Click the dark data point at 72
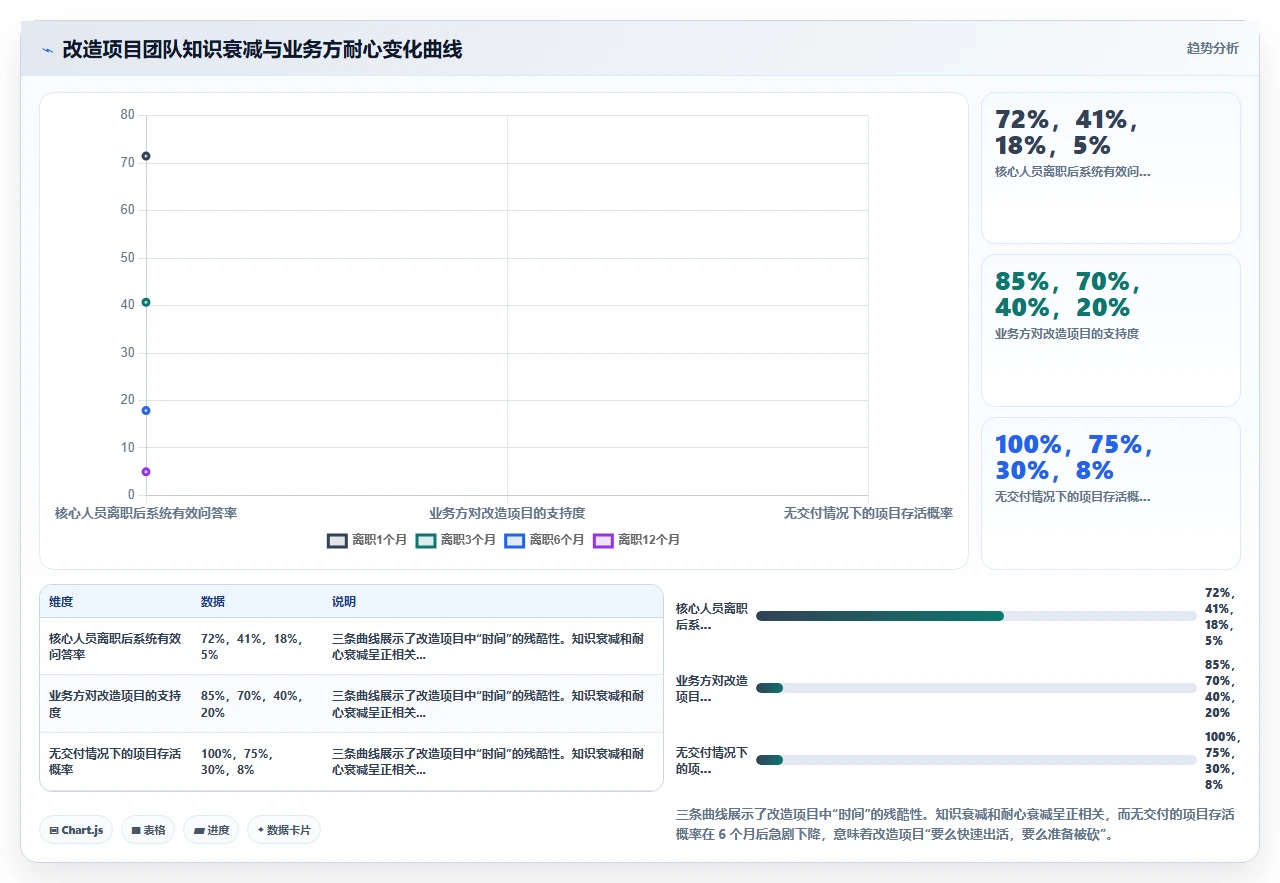The image size is (1280, 883). pos(146,156)
